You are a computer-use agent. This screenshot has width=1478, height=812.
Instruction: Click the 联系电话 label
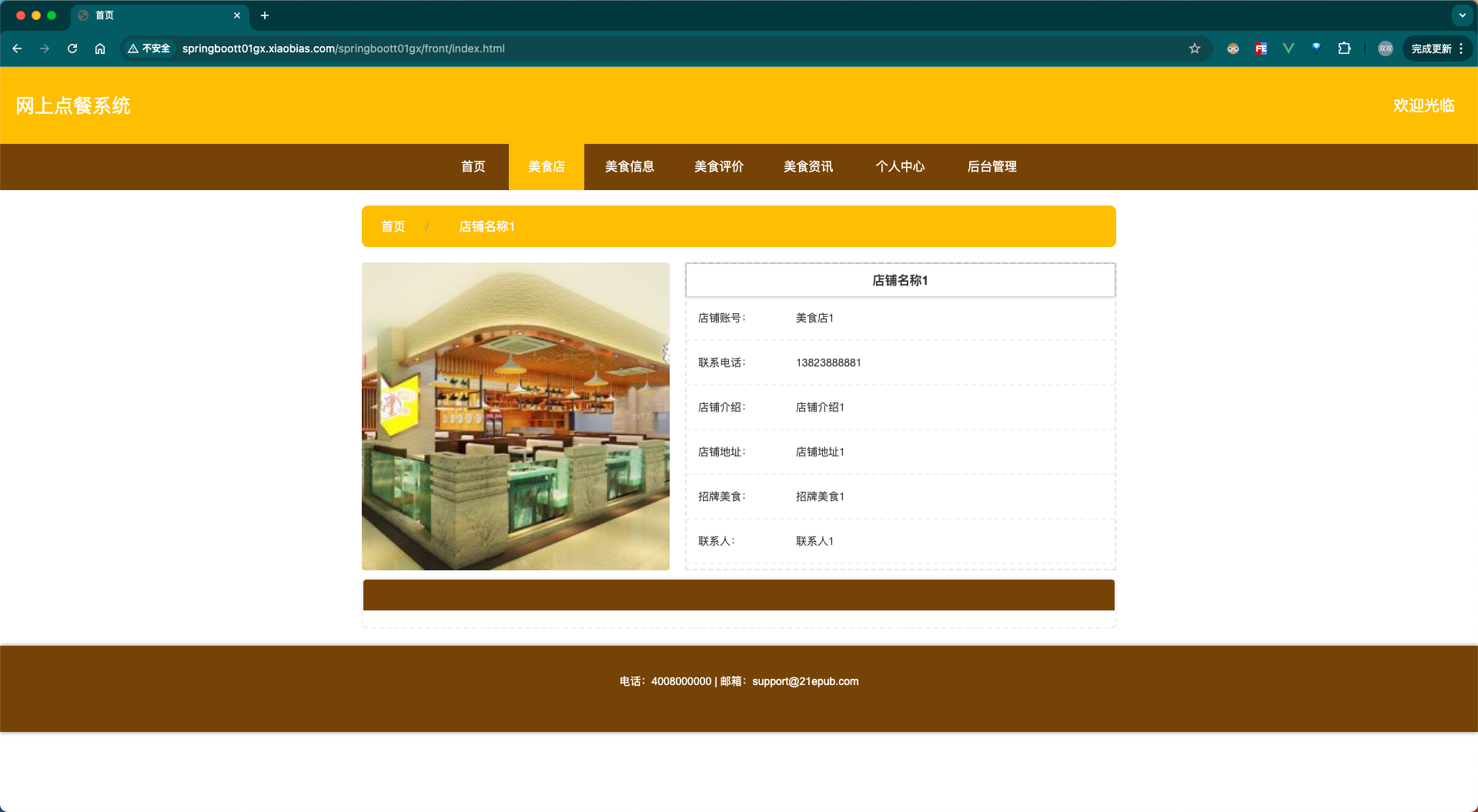tap(721, 363)
